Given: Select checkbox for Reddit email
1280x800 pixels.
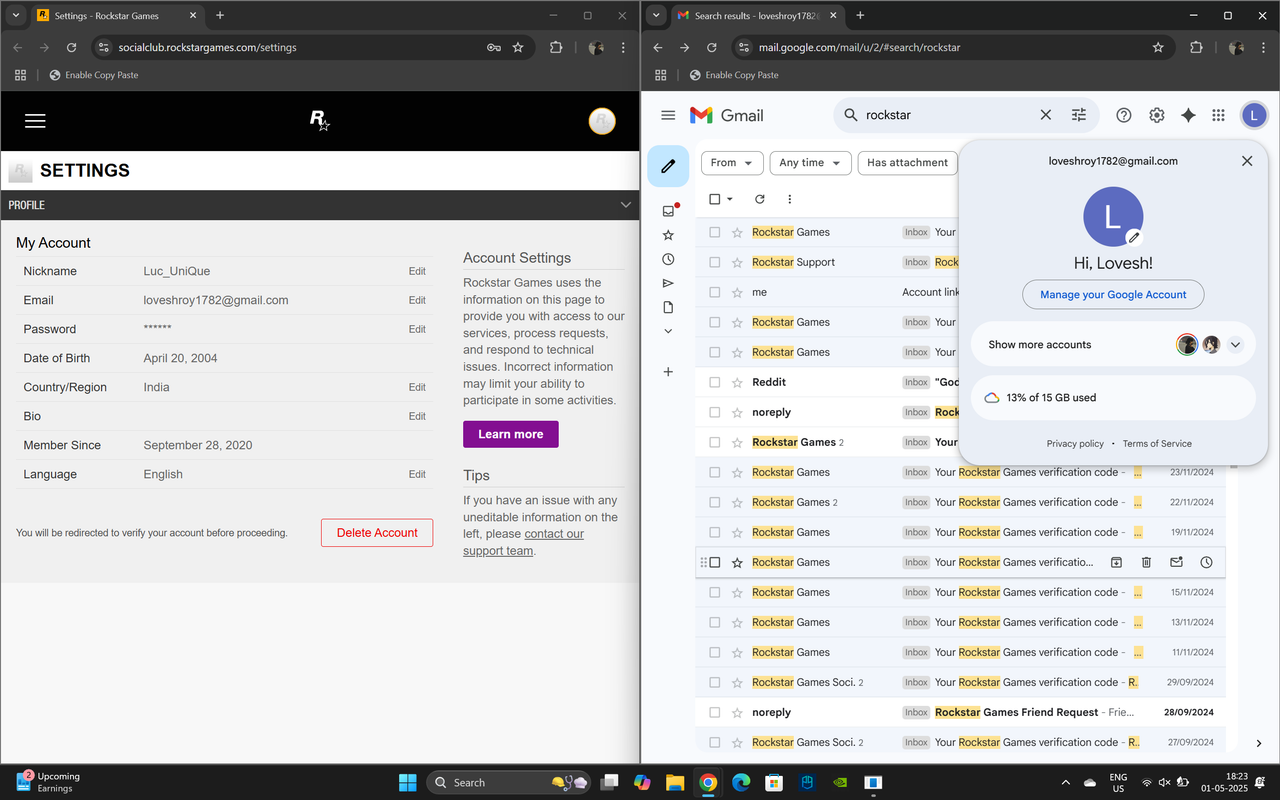Looking at the screenshot, I should point(714,382).
